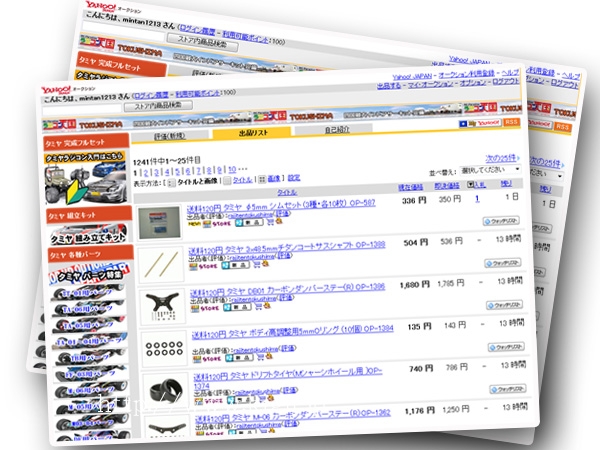Image resolution: width=600 pixels, height=450 pixels.
Task: Switch to the 出品リスト tab
Action: pyautogui.click(x=252, y=133)
